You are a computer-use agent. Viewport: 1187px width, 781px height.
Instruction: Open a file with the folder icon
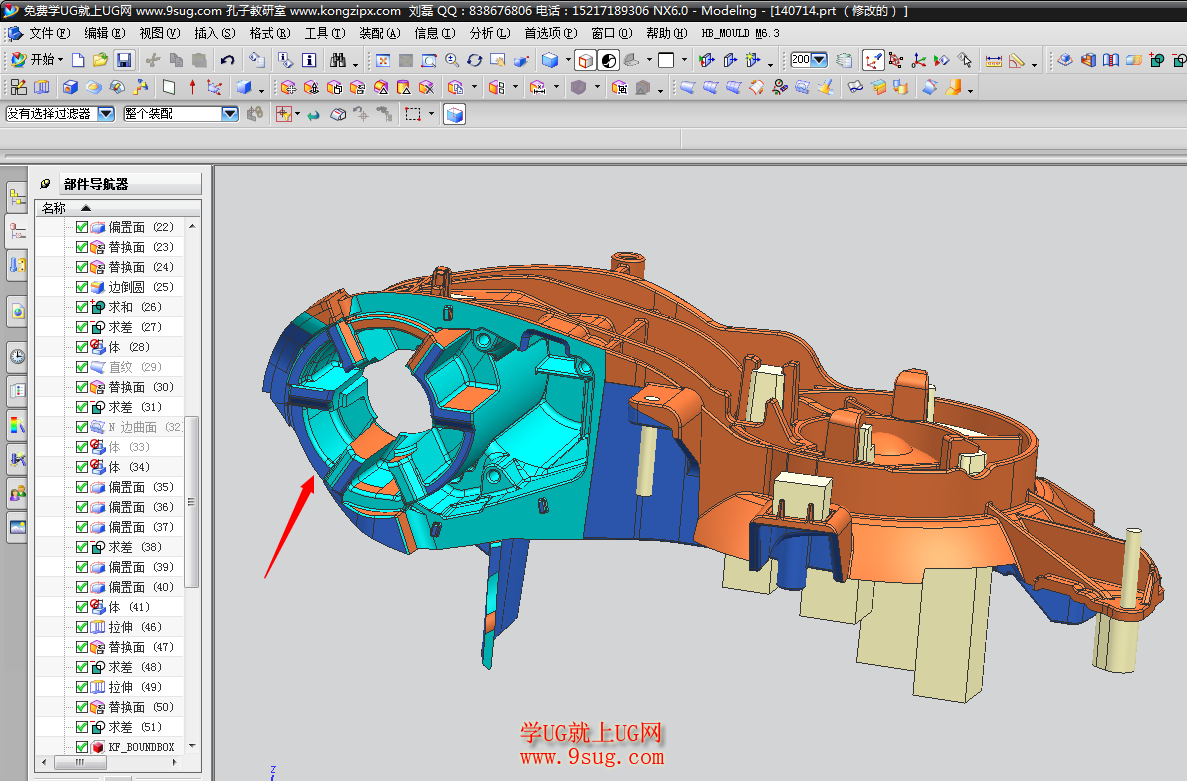[100, 60]
